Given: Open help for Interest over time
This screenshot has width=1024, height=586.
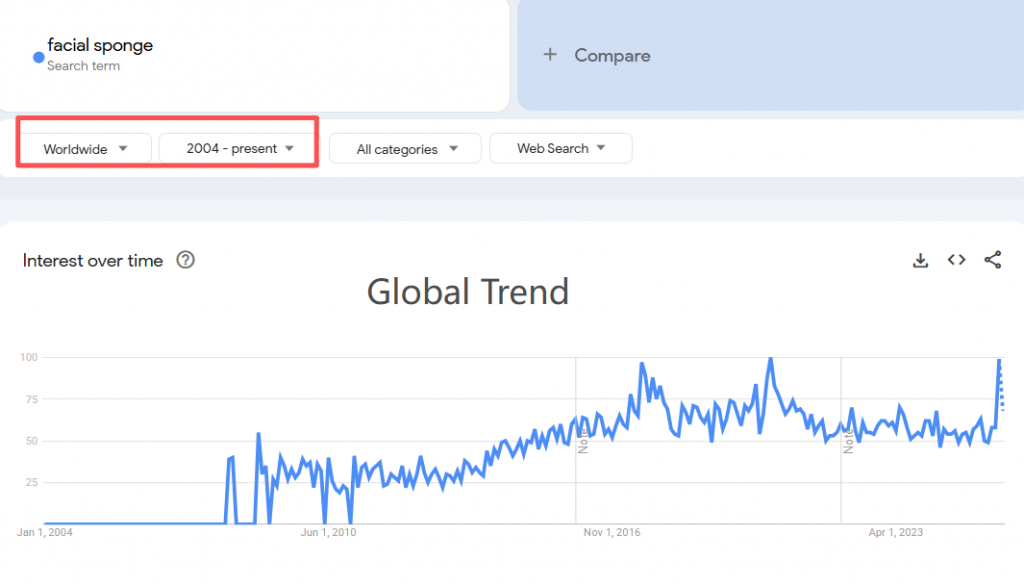Looking at the screenshot, I should pyautogui.click(x=185, y=260).
